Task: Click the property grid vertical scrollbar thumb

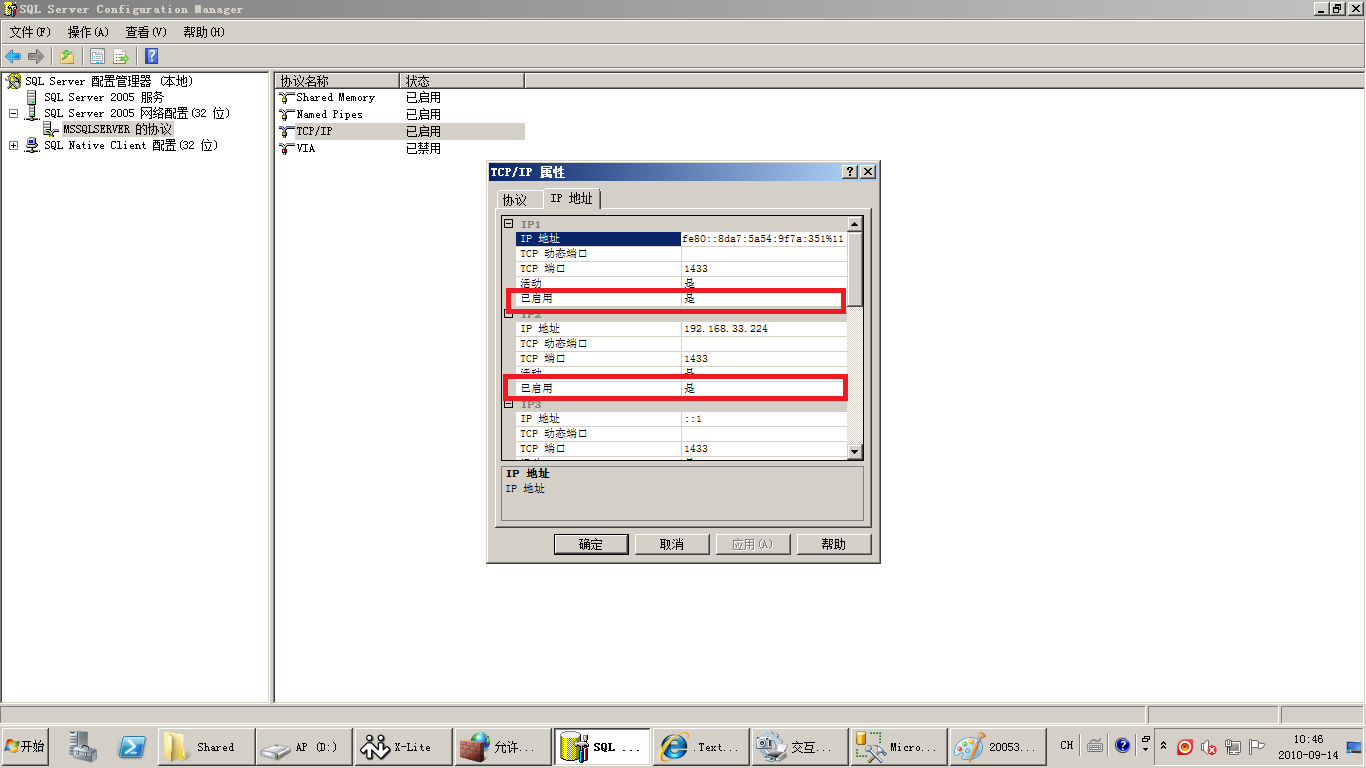Action: (x=855, y=270)
